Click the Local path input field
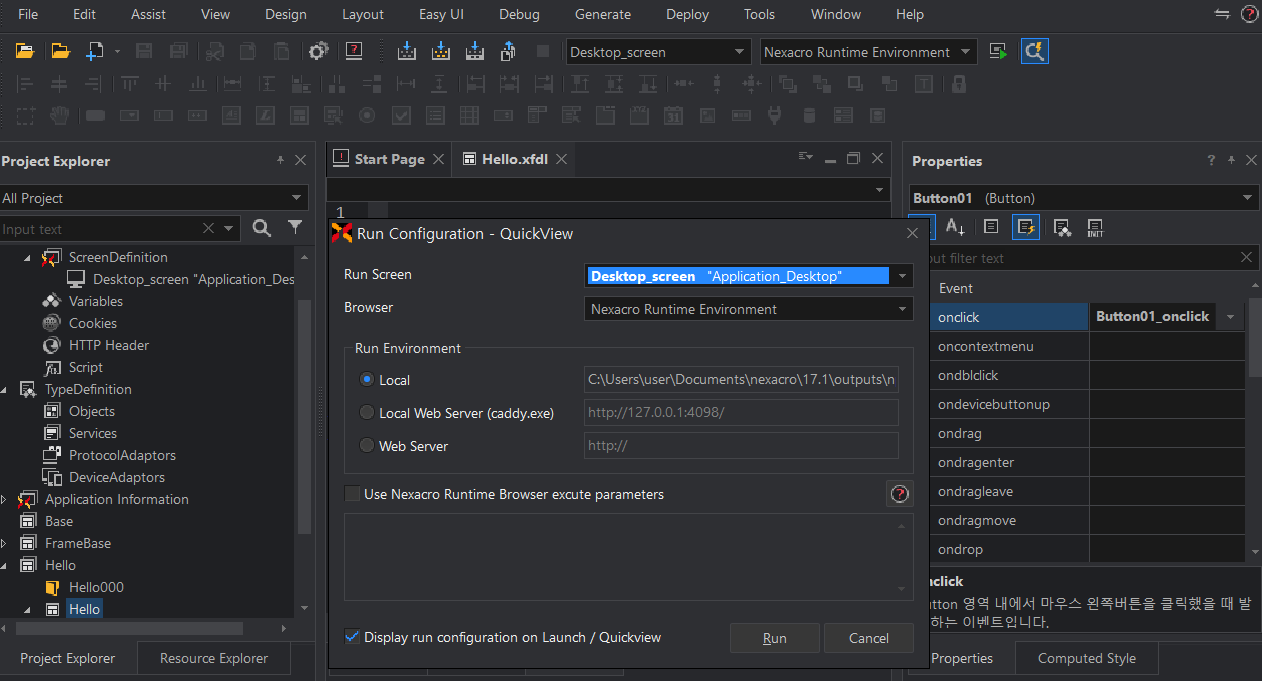The width and height of the screenshot is (1262, 681). pos(741,380)
